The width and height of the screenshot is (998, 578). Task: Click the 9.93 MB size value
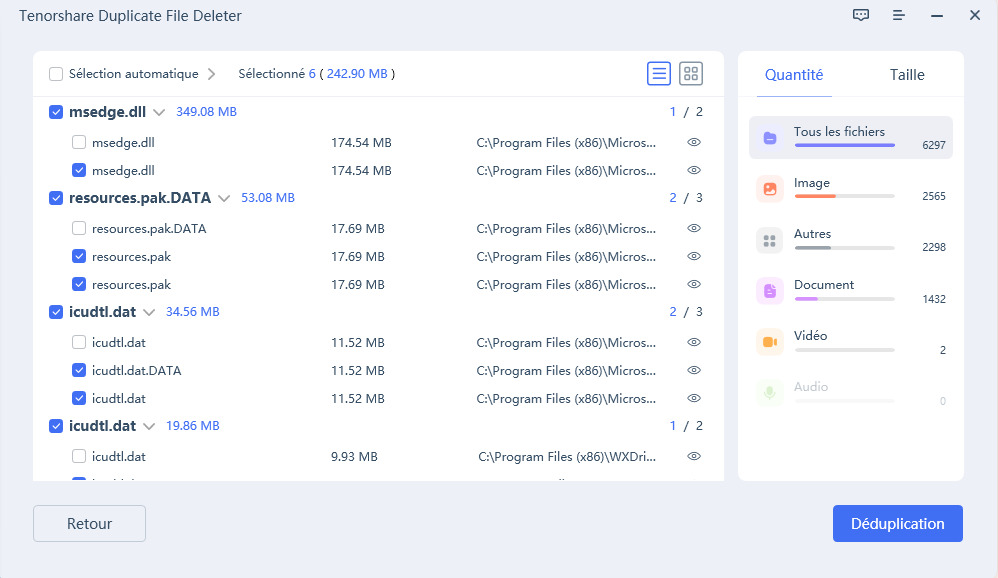tap(354, 456)
